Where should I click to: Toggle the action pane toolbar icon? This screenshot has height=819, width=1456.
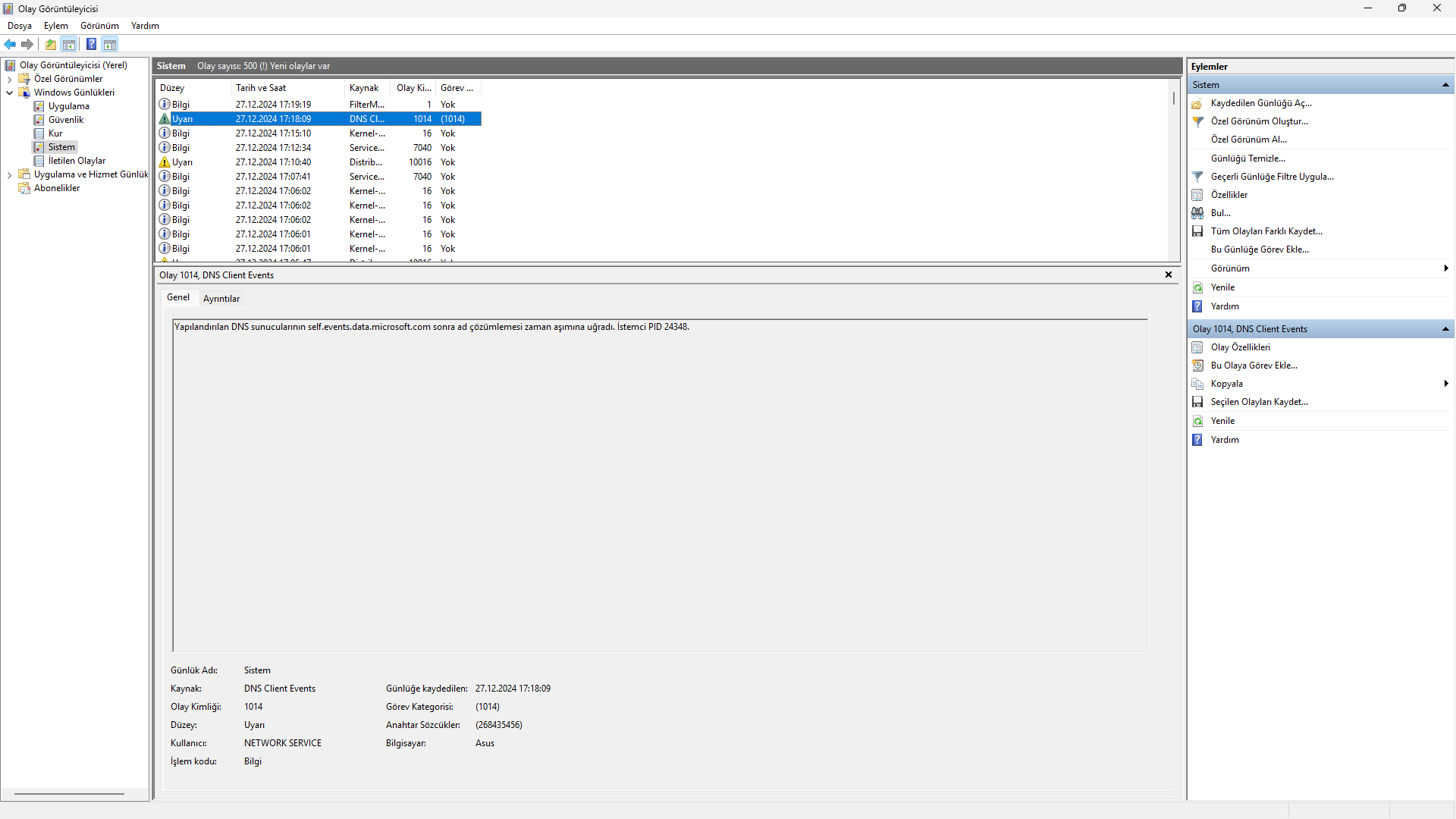110,45
